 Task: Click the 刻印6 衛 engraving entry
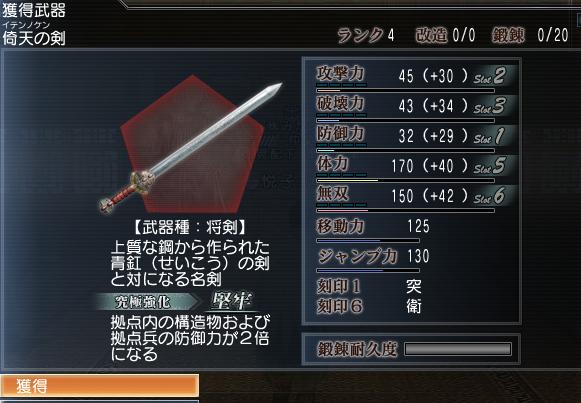click(x=369, y=306)
